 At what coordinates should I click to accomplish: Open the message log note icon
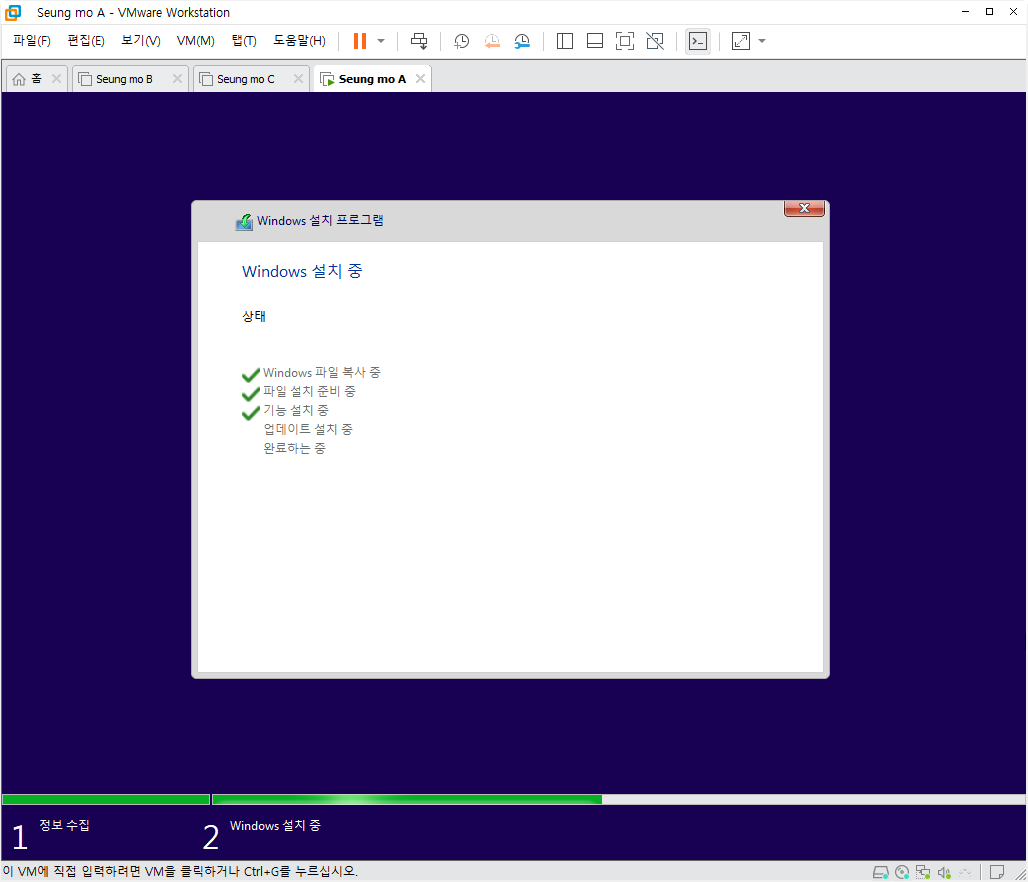pyautogui.click(x=997, y=872)
